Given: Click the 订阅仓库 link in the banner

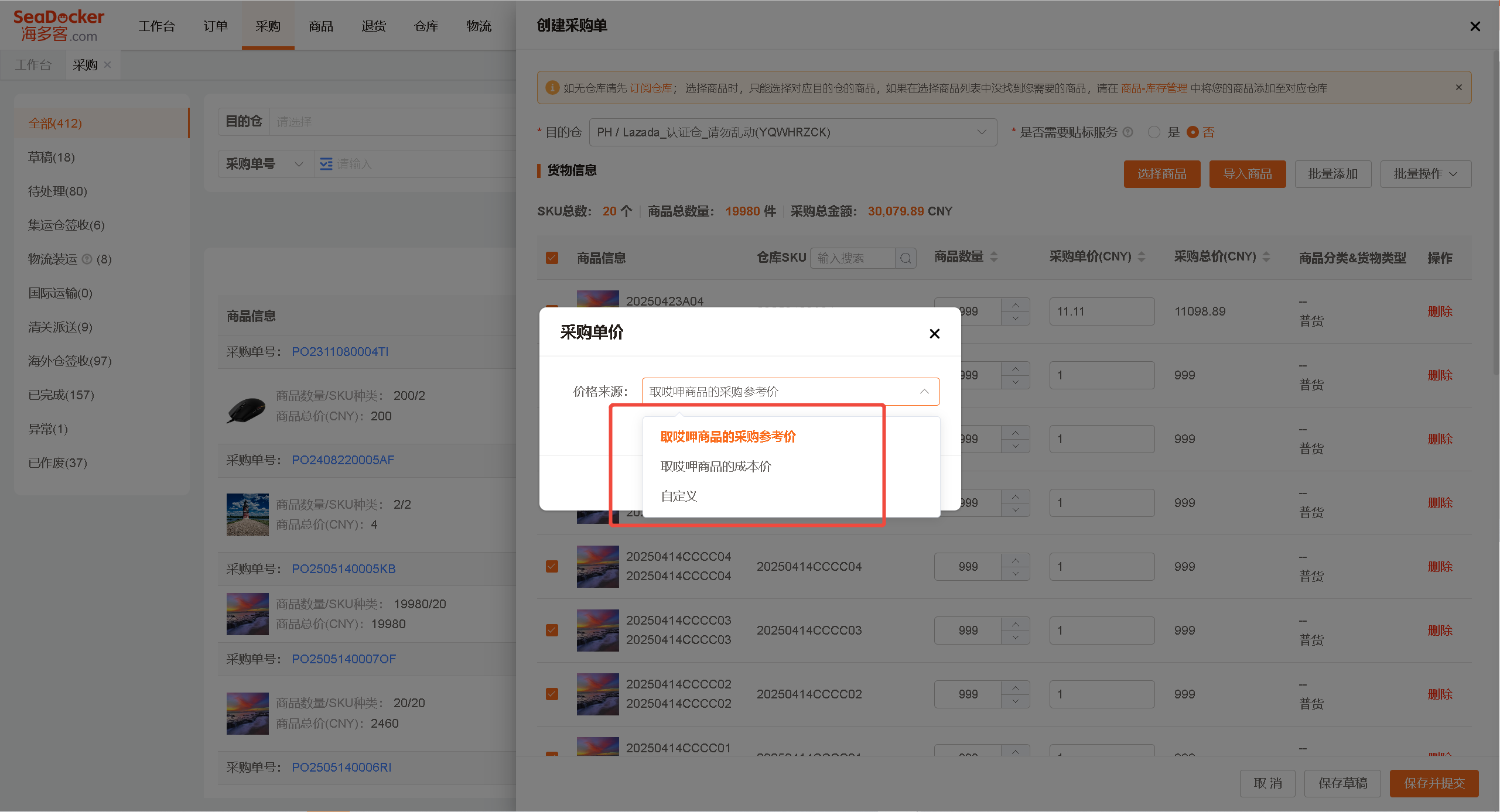Looking at the screenshot, I should pos(651,88).
